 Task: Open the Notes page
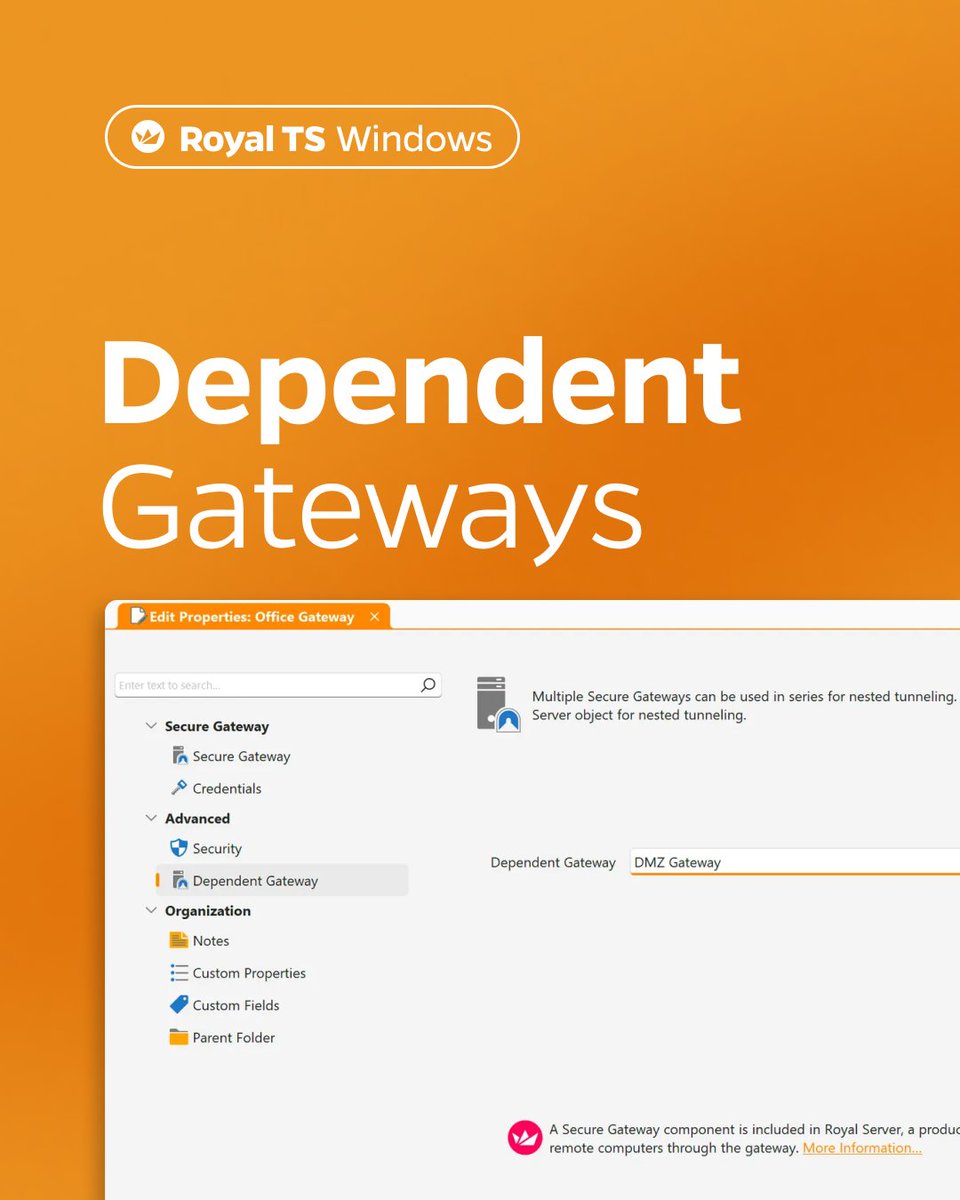(211, 941)
